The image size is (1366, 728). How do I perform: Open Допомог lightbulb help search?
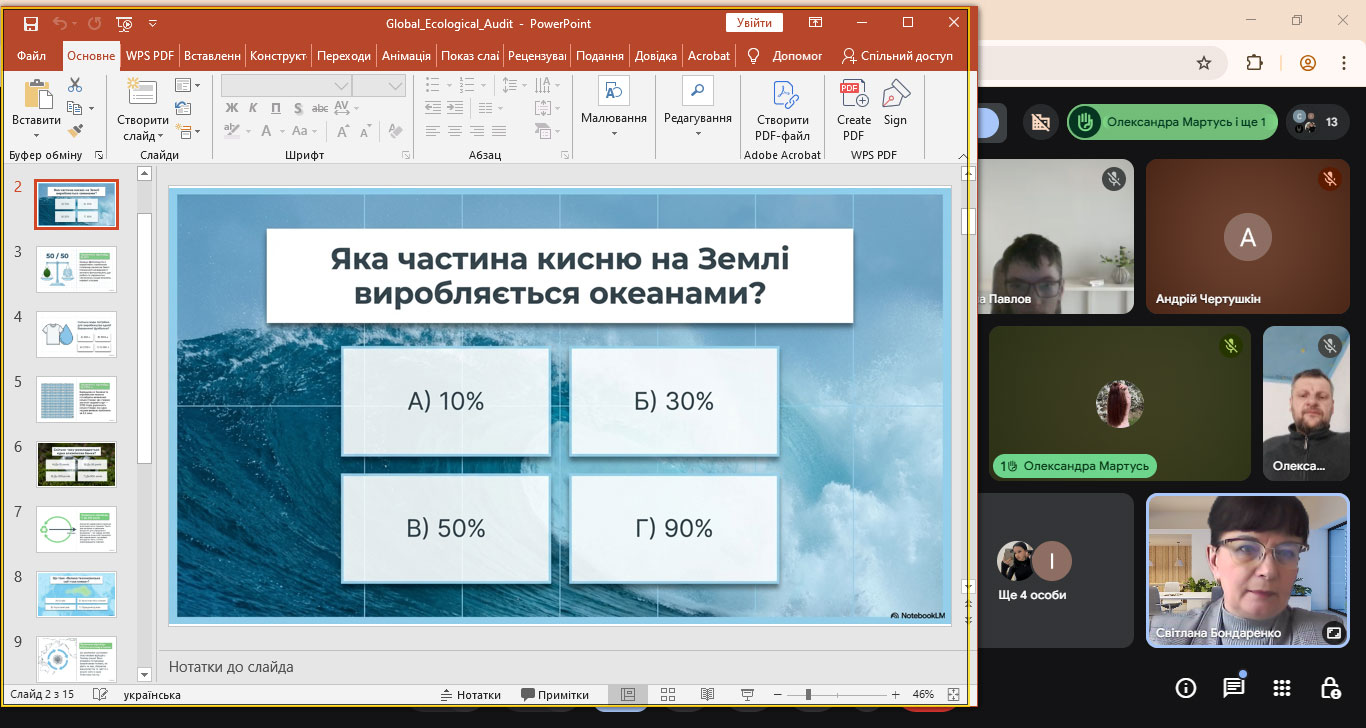(754, 56)
